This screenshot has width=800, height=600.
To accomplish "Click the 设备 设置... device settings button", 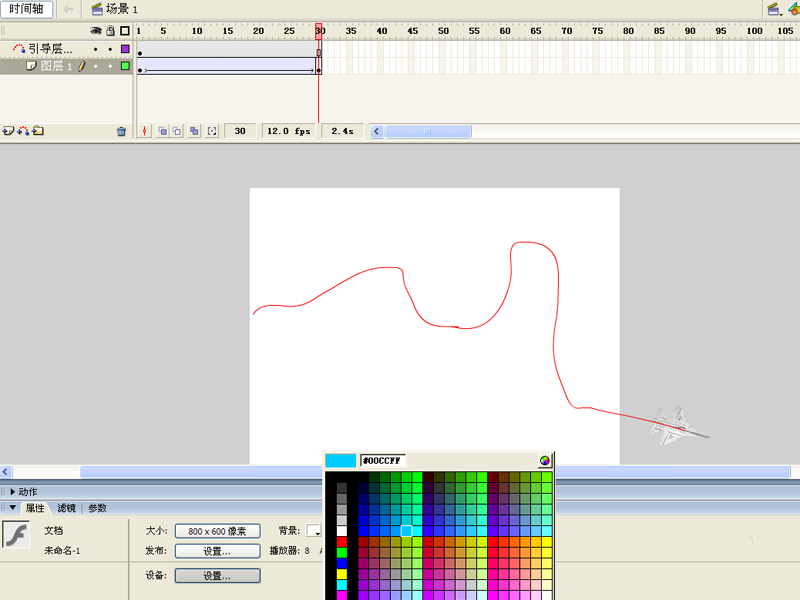I will tap(217, 576).
